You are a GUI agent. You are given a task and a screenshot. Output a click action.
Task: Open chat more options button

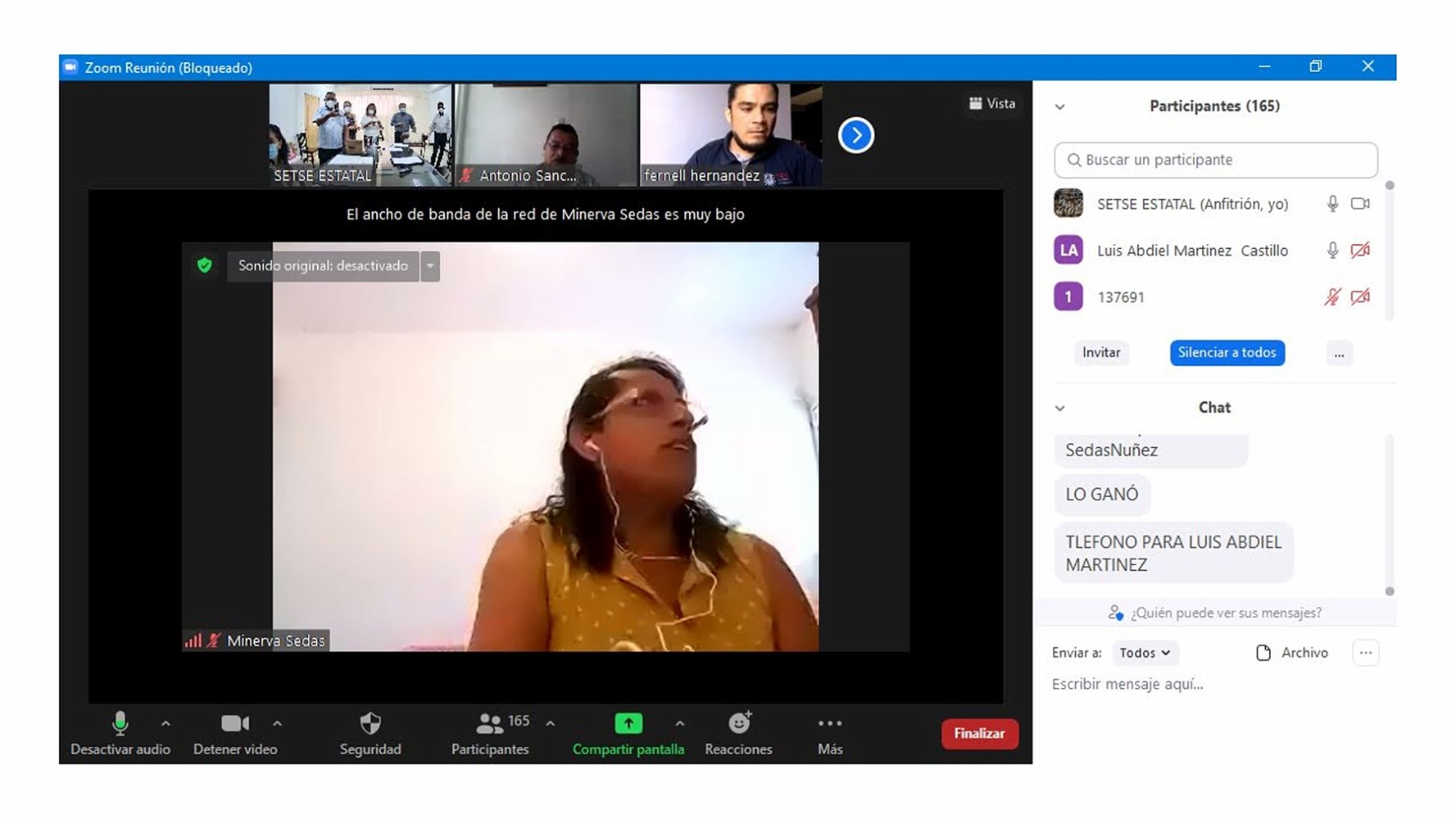click(x=1365, y=653)
